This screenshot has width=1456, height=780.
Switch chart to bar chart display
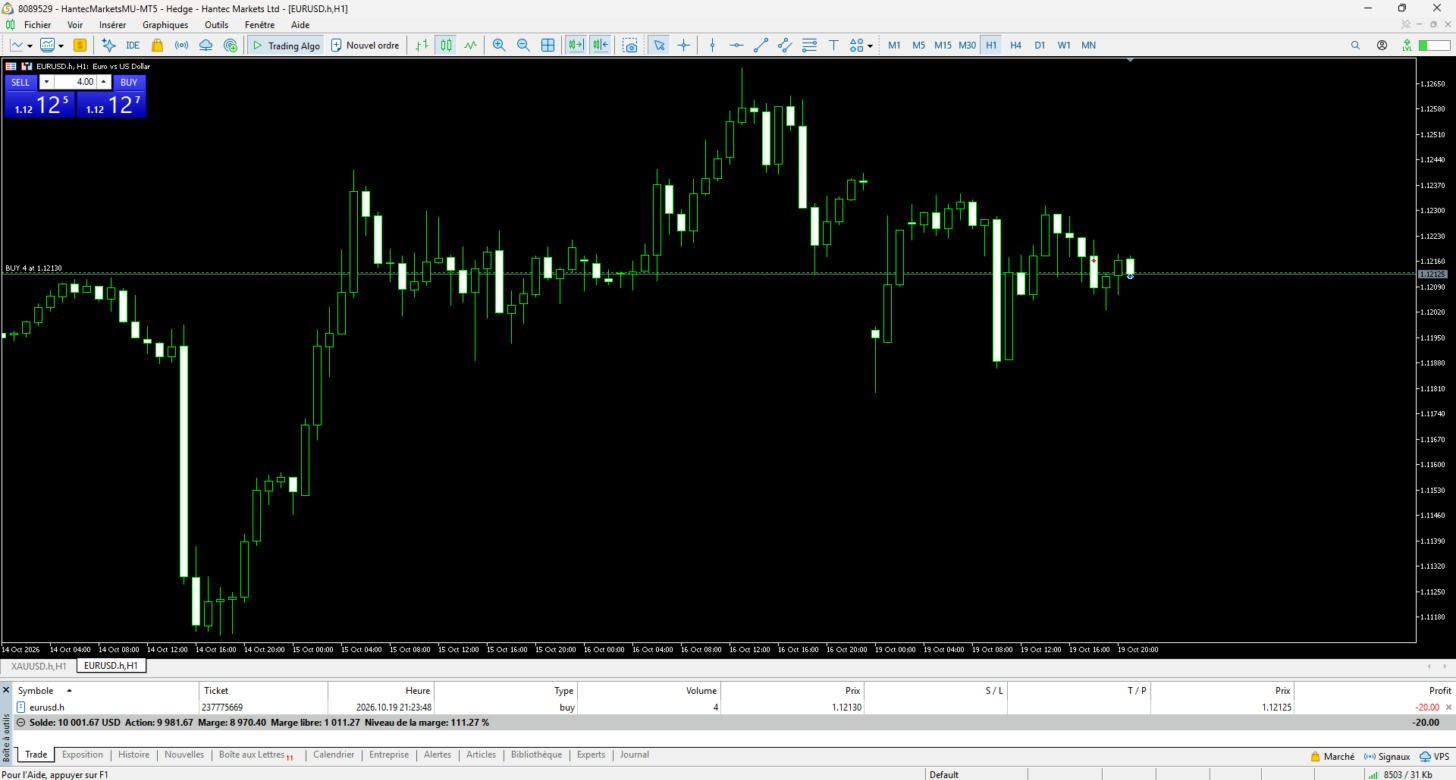(x=422, y=45)
